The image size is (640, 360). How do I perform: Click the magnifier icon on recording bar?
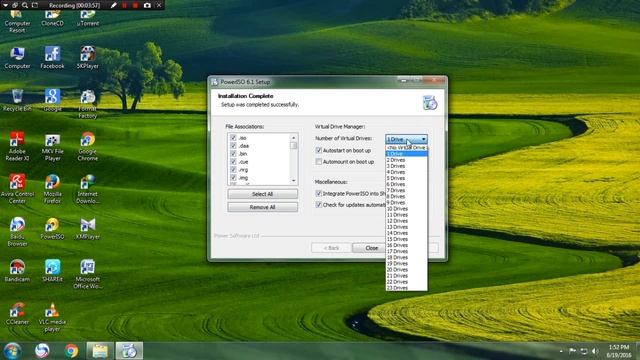pyautogui.click(x=25, y=5)
